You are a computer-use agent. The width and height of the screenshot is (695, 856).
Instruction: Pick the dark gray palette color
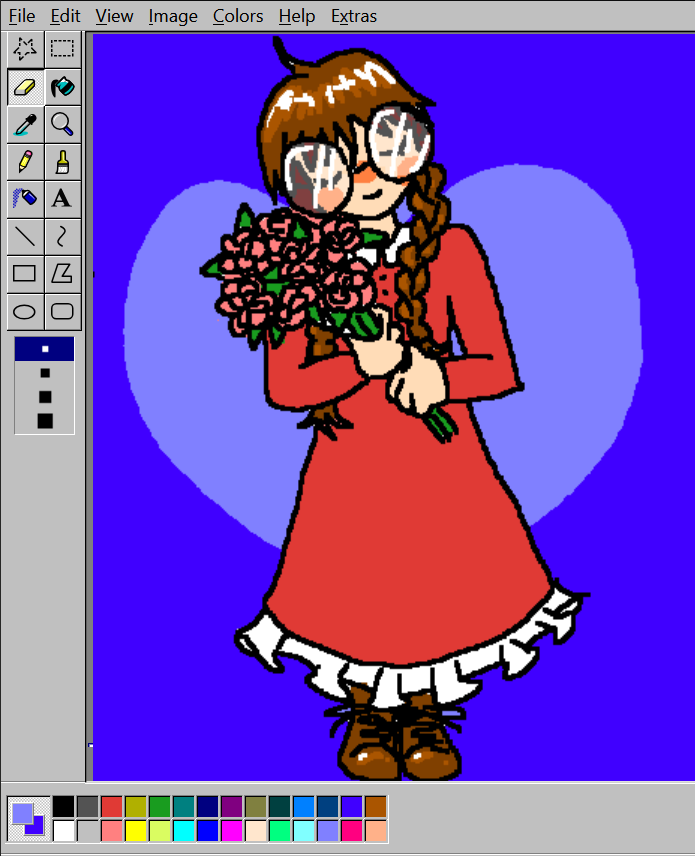(x=87, y=807)
